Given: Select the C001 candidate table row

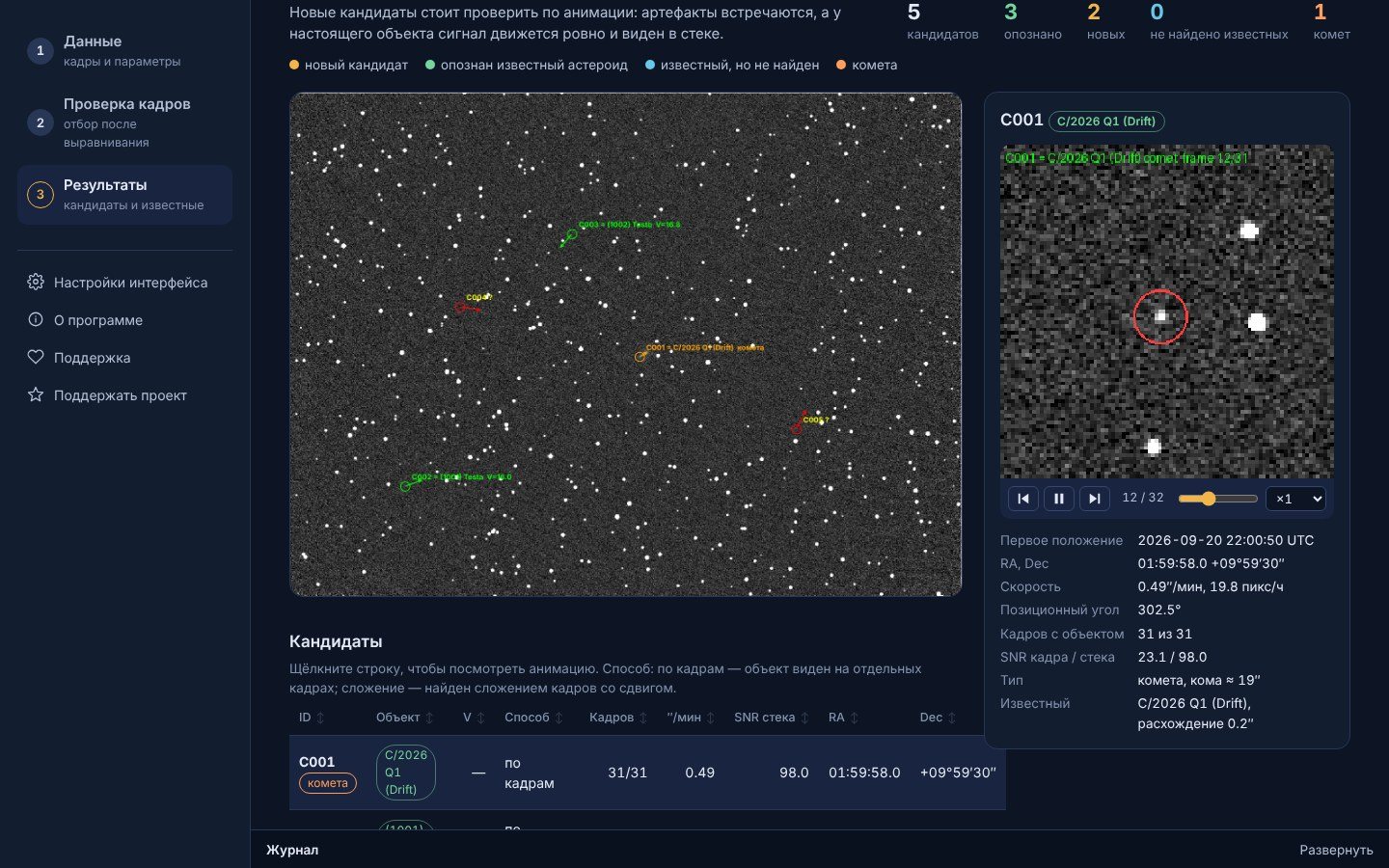Looking at the screenshot, I should [647, 773].
